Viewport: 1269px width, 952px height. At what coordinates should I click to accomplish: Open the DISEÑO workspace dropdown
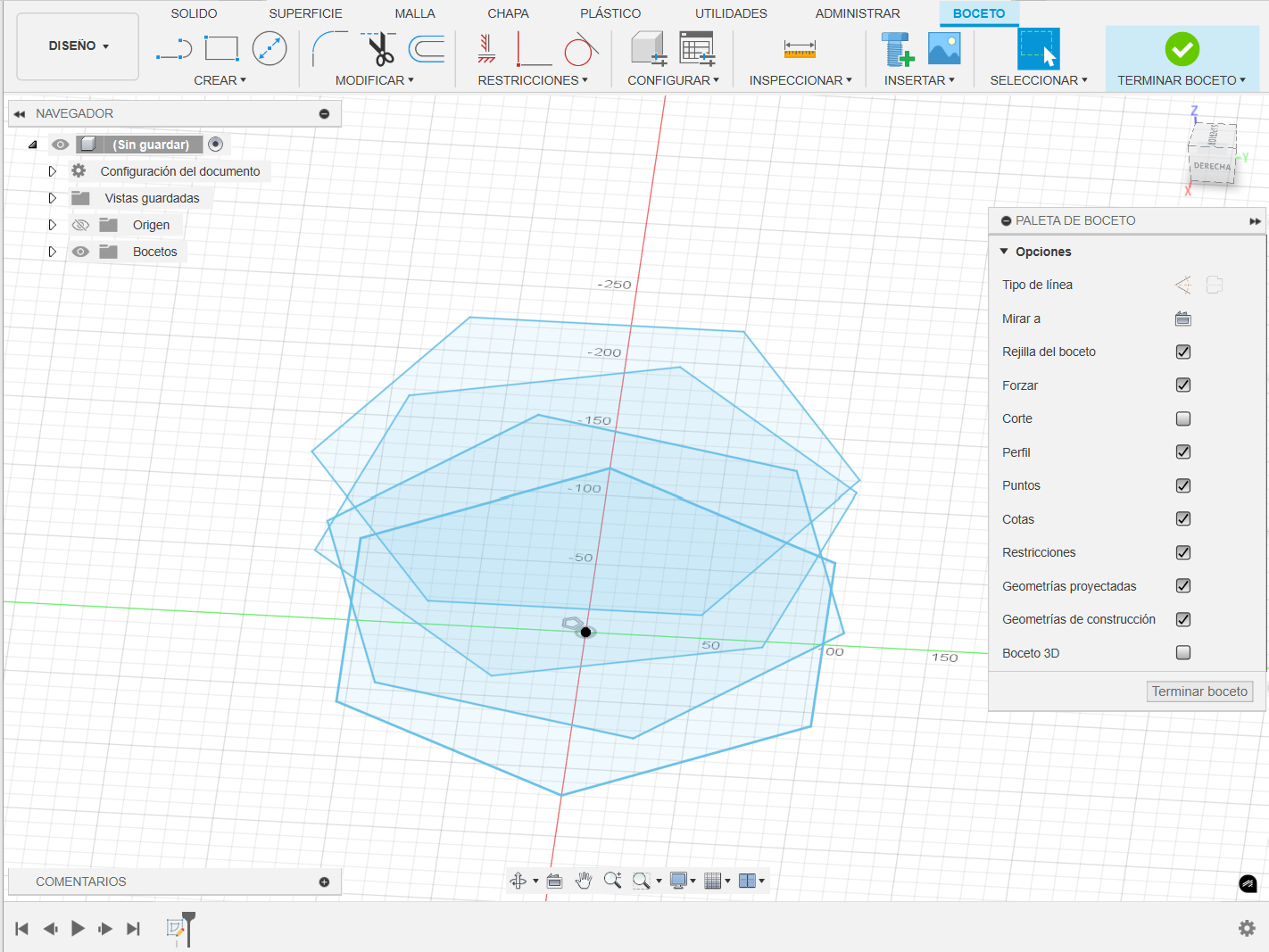click(x=79, y=46)
